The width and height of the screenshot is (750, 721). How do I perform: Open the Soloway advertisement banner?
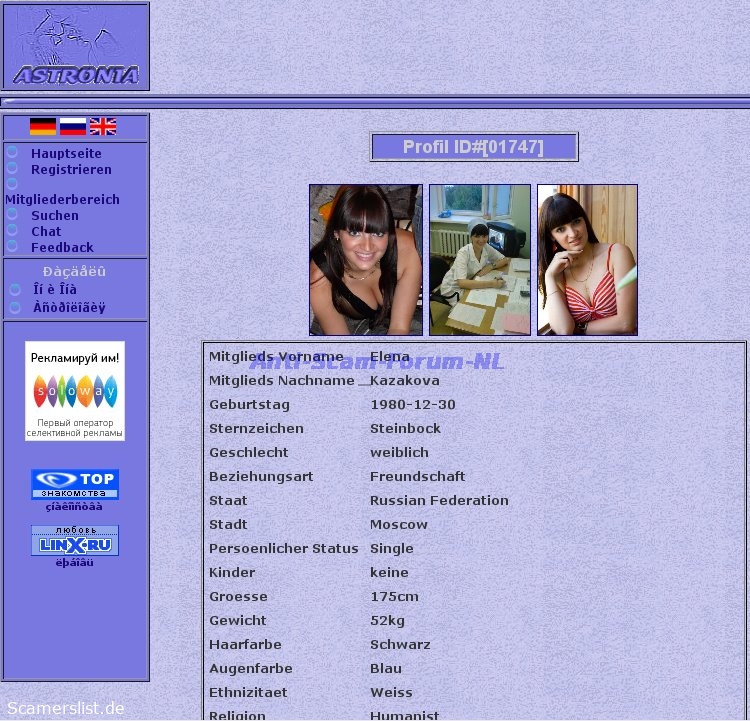75,390
